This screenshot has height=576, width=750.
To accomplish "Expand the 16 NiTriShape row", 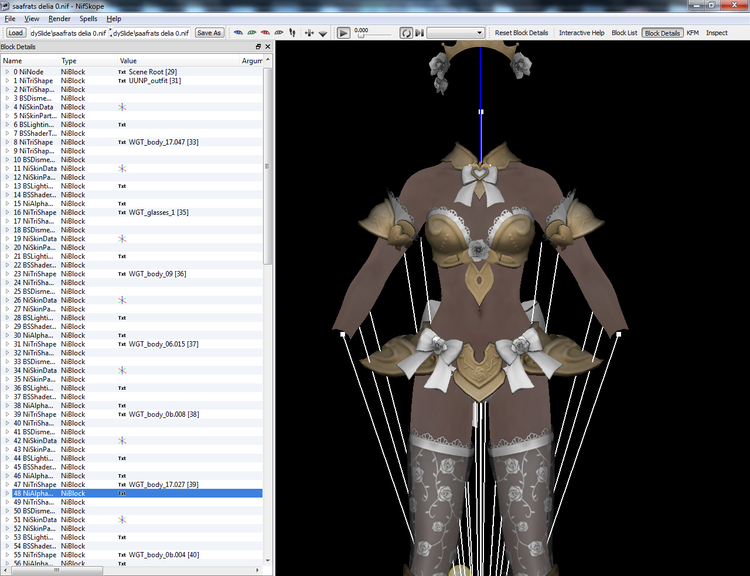I will coord(7,212).
